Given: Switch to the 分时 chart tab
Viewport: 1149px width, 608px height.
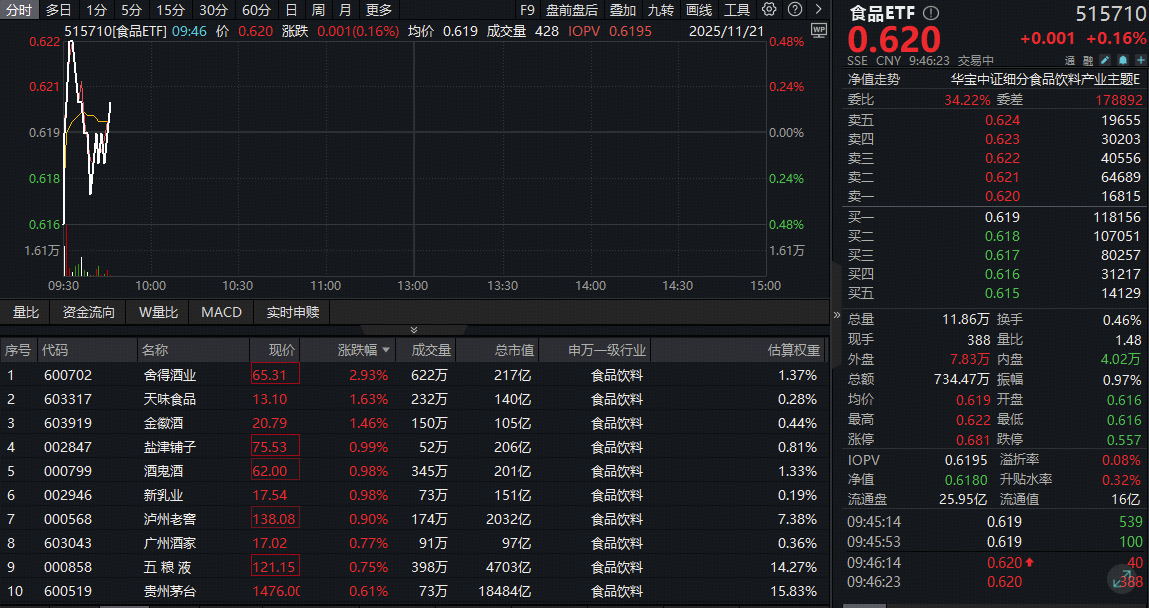Looking at the screenshot, I should (x=19, y=10).
